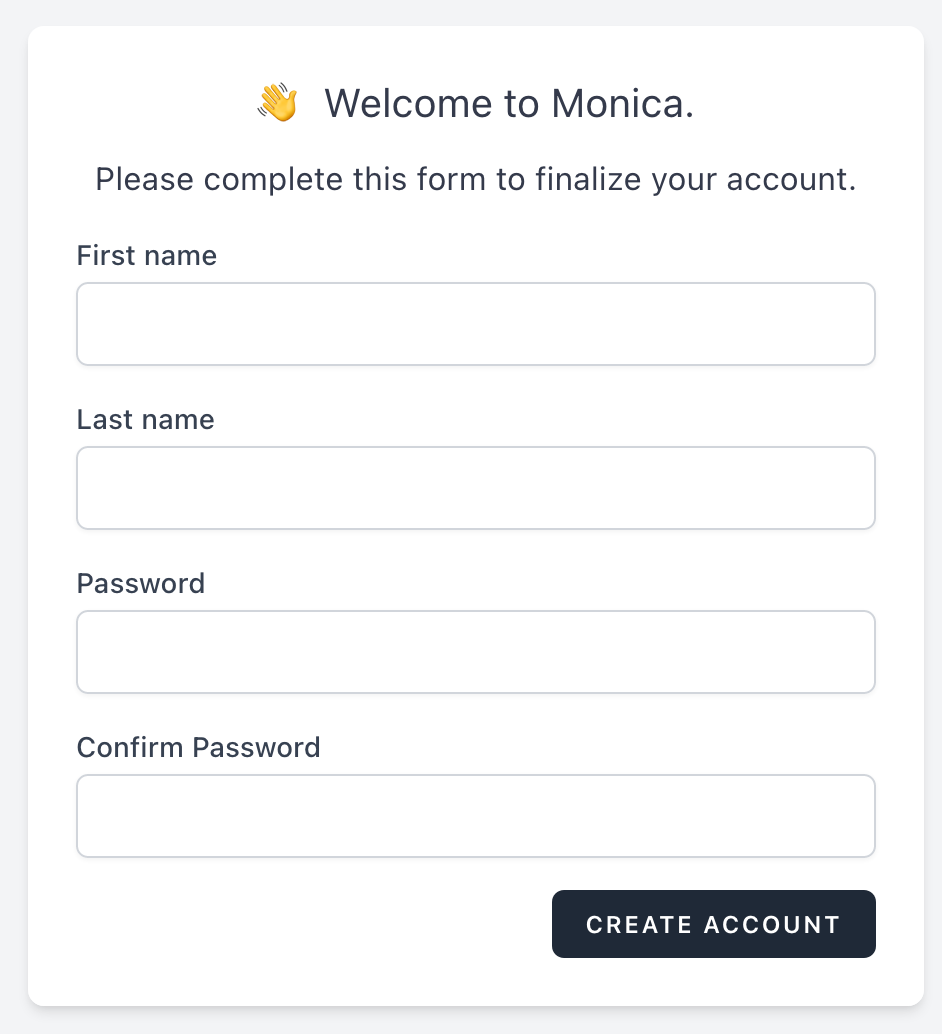The width and height of the screenshot is (942, 1034).
Task: Select the Password entry field
Action: (476, 652)
